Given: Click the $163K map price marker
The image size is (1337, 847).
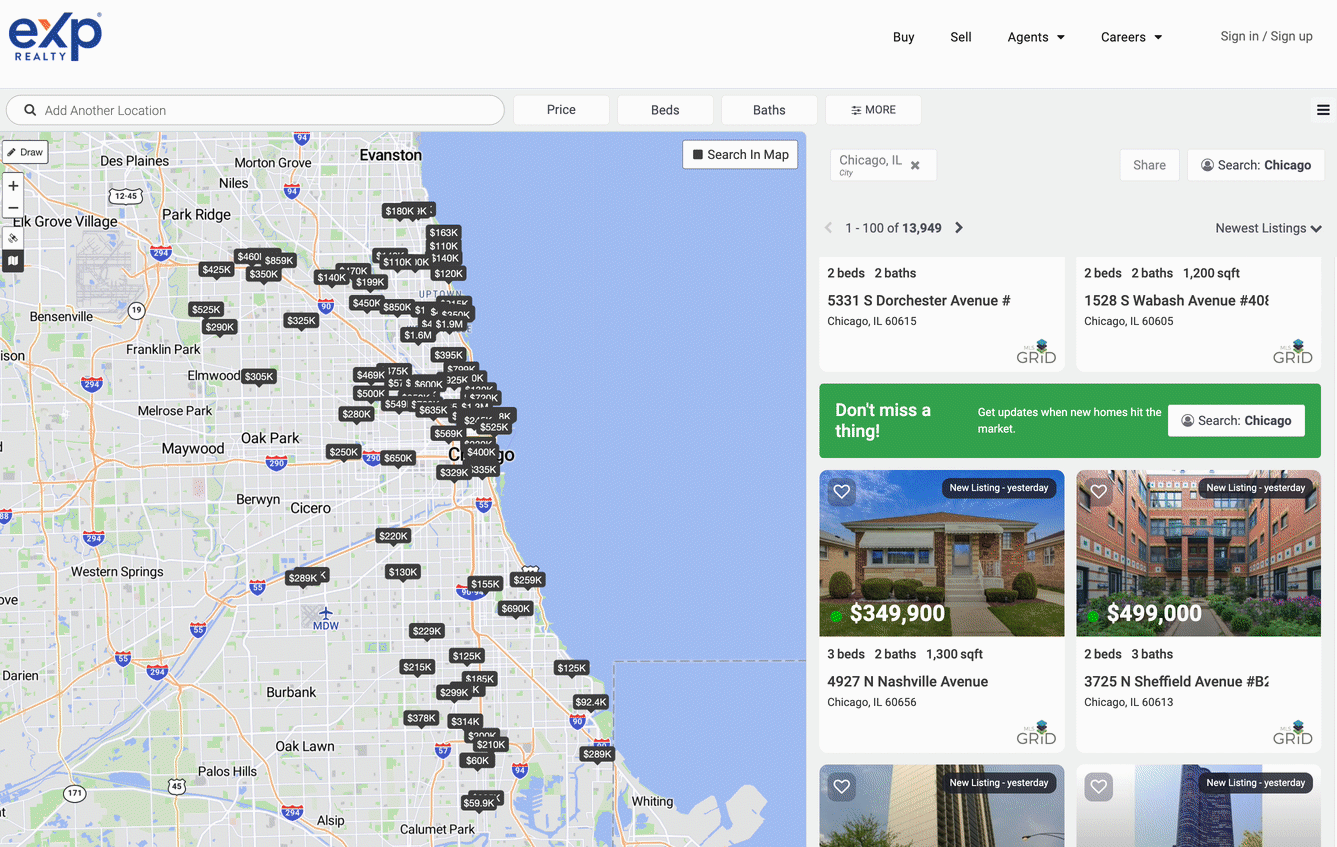Looking at the screenshot, I should coord(443,232).
